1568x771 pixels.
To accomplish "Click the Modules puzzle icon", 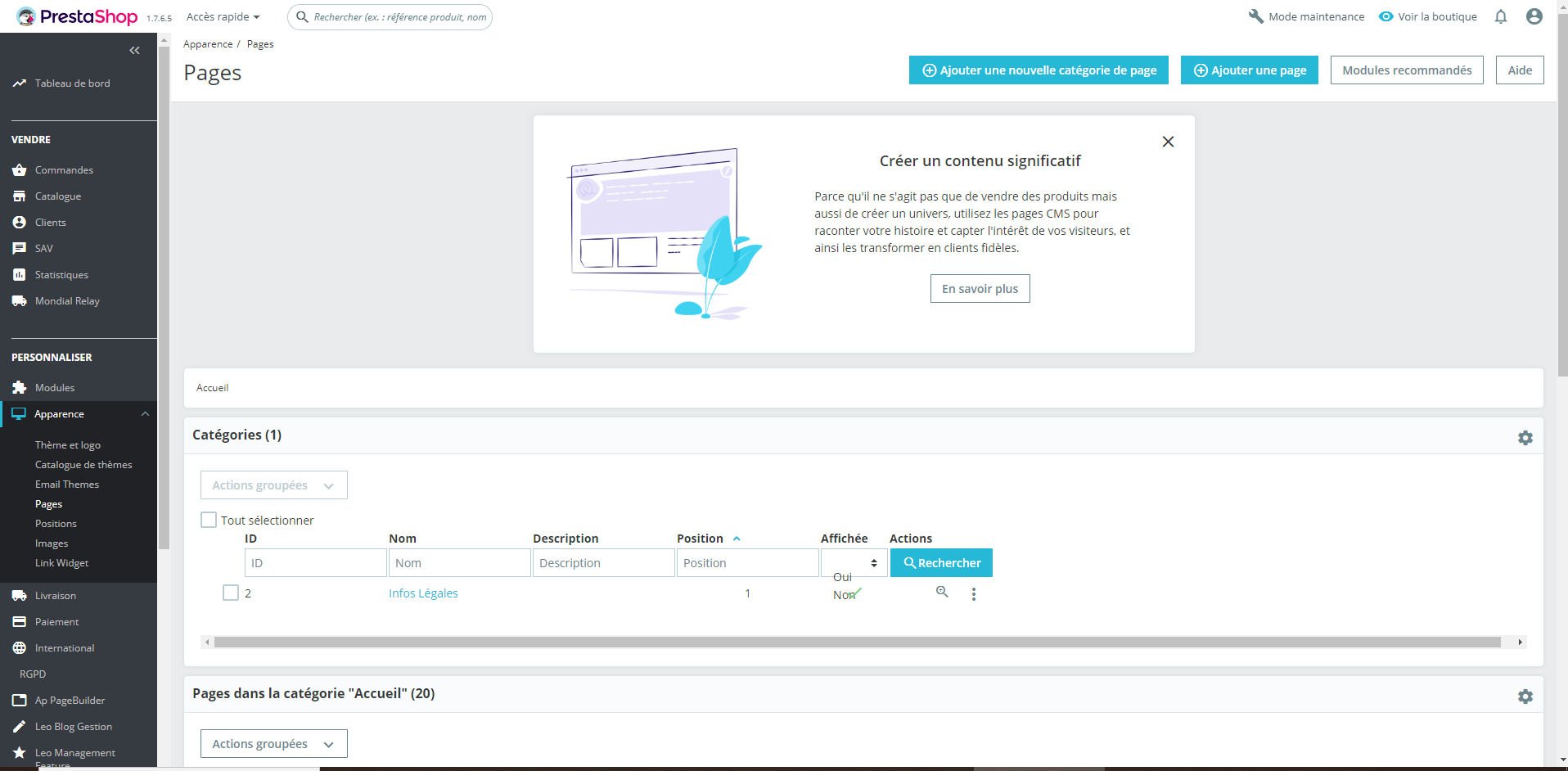I will [20, 388].
